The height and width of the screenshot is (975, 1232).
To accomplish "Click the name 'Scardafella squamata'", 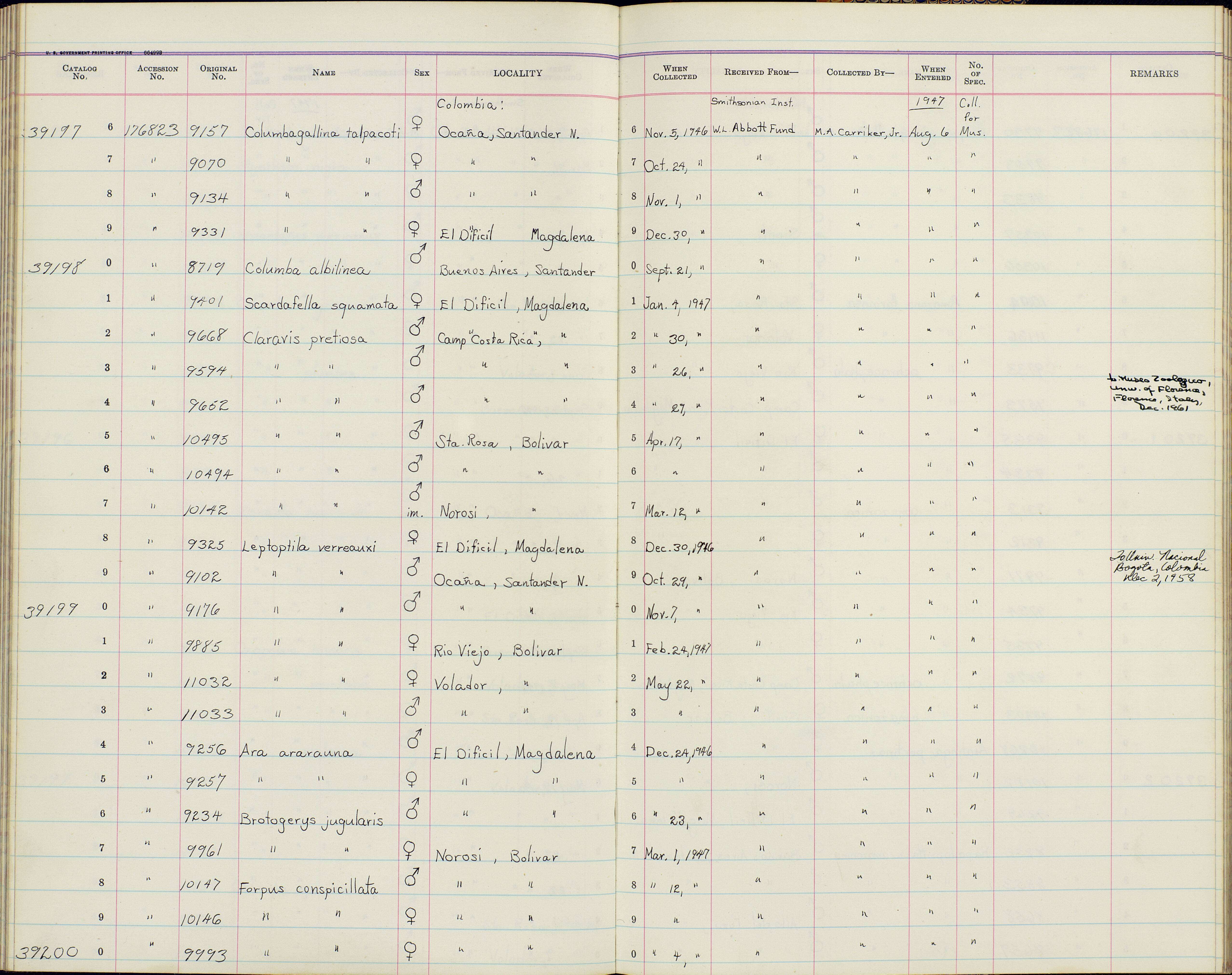I will (x=321, y=305).
